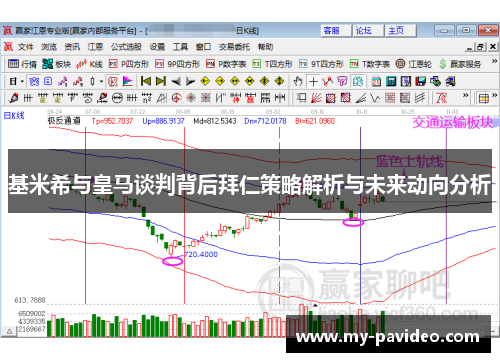Click the 主页 button in title bar
Viewport: 500px width, 362px height.
400,31
